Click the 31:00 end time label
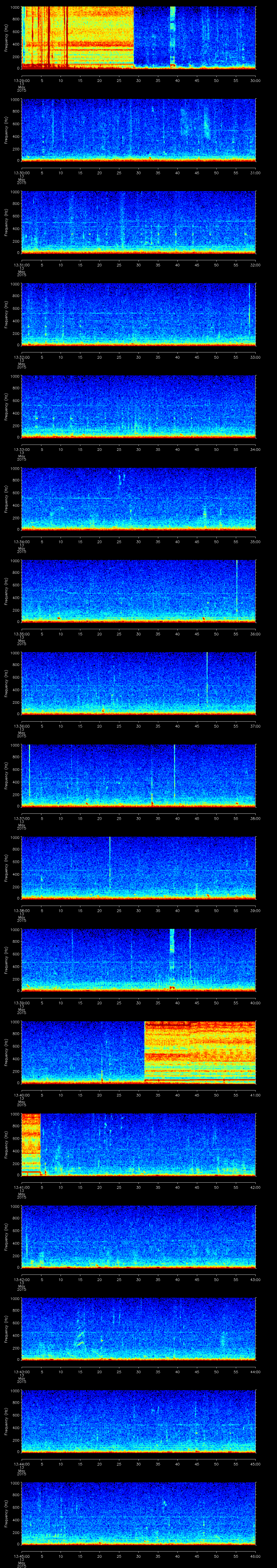The width and height of the screenshot is (277, 1568). [x=255, y=173]
